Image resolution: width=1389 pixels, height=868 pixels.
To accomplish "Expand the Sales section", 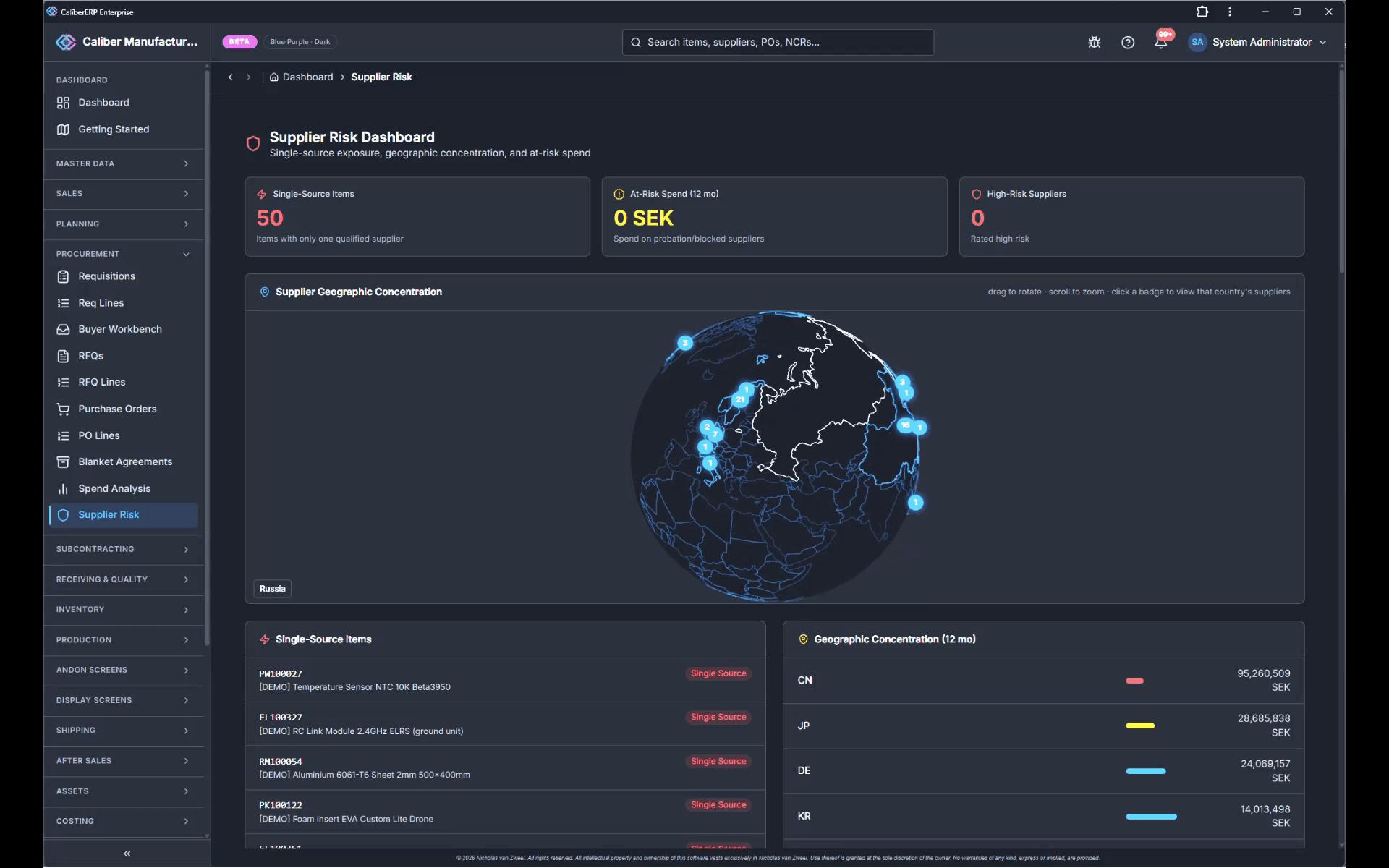I will pyautogui.click(x=123, y=194).
